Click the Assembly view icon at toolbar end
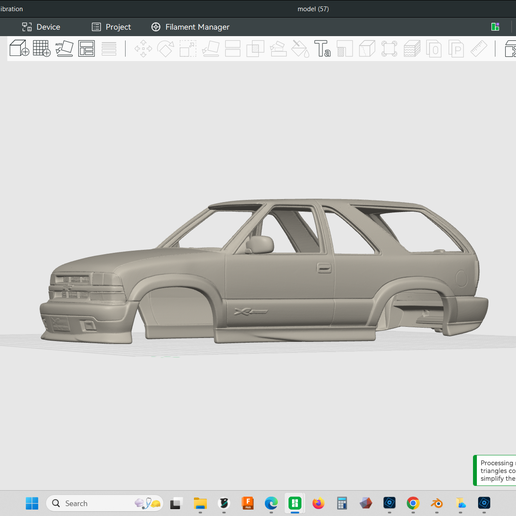 [510, 49]
